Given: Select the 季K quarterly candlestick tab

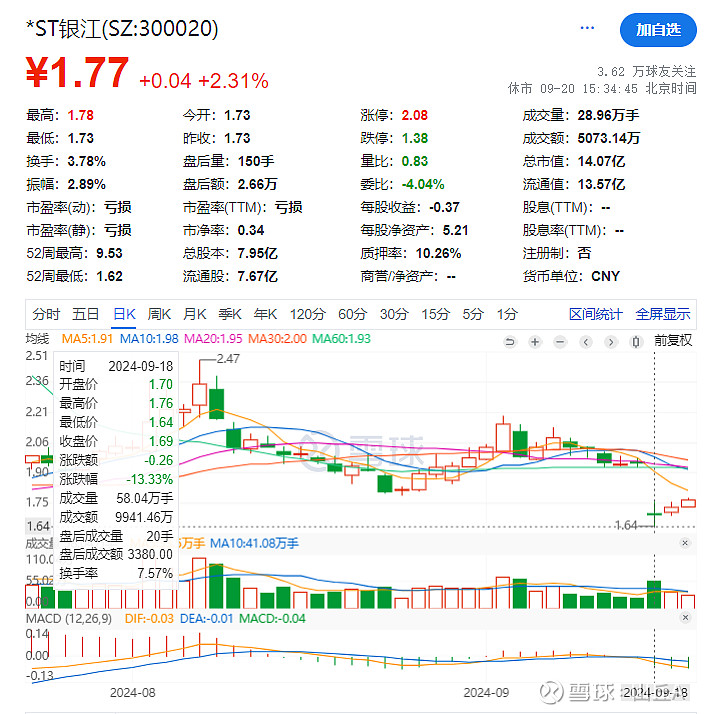Looking at the screenshot, I should 230,314.
